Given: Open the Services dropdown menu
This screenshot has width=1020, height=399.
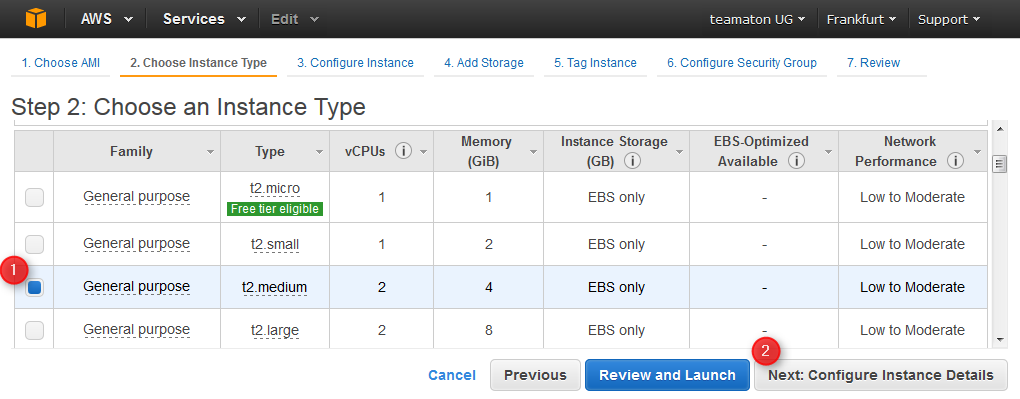Looking at the screenshot, I should click(204, 19).
